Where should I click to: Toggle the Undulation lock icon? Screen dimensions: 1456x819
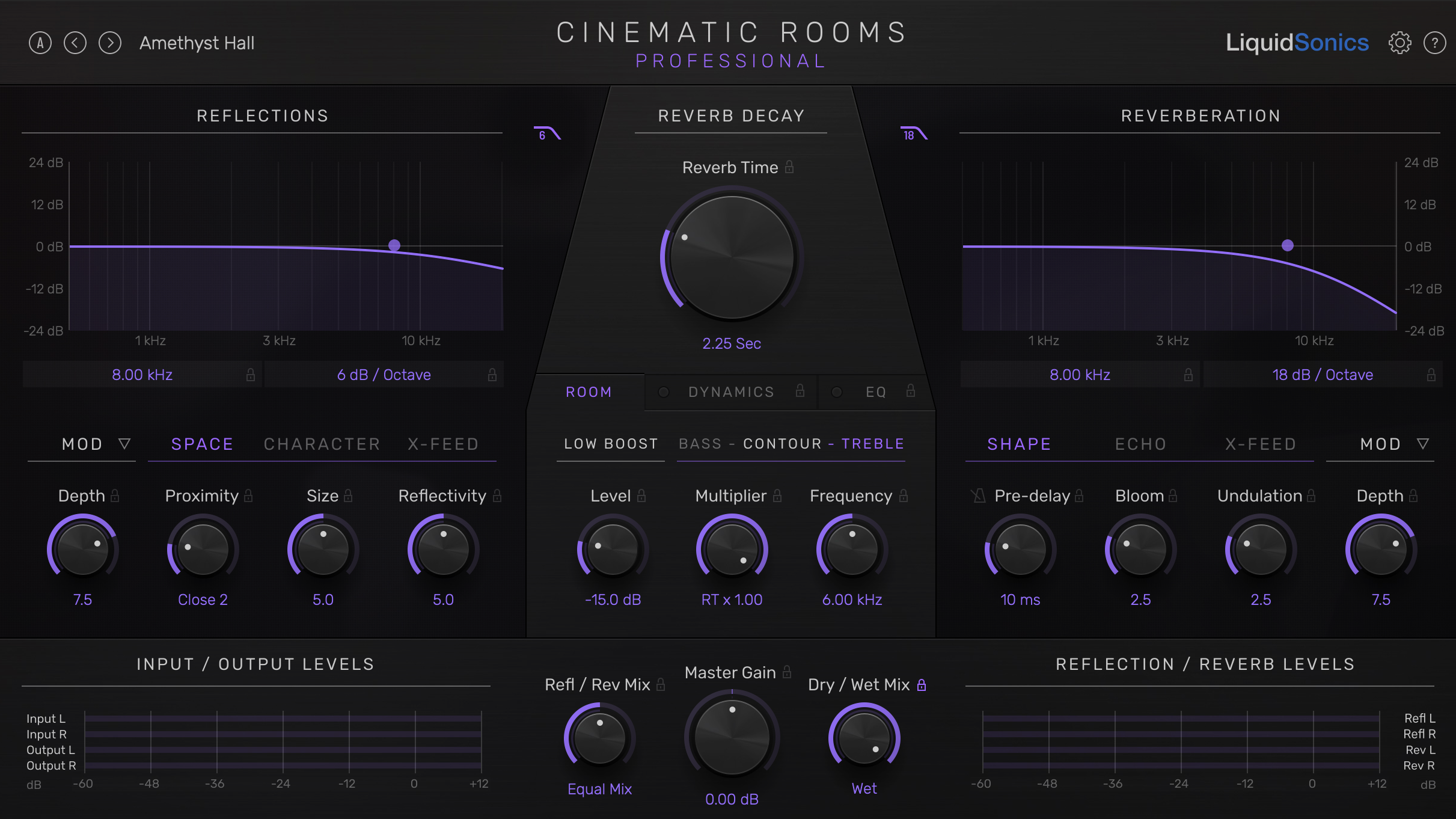point(1311,495)
